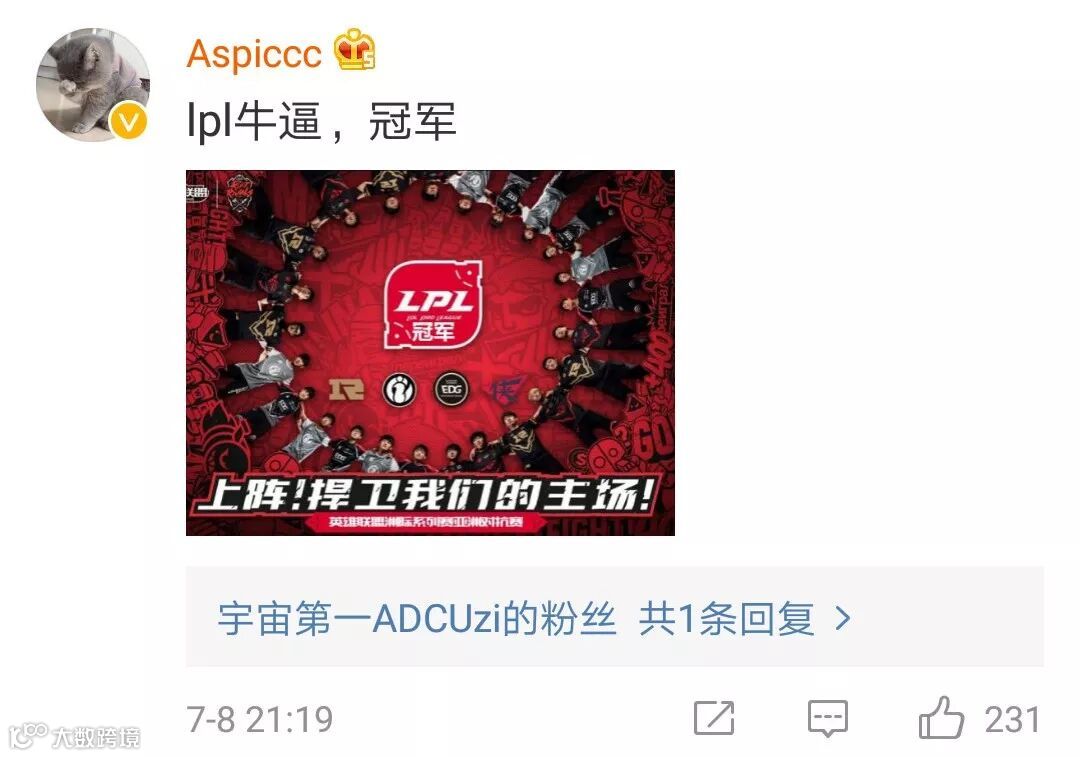Tap the 大数跨境 watermark logo
1080x757 pixels.
coord(75,736)
